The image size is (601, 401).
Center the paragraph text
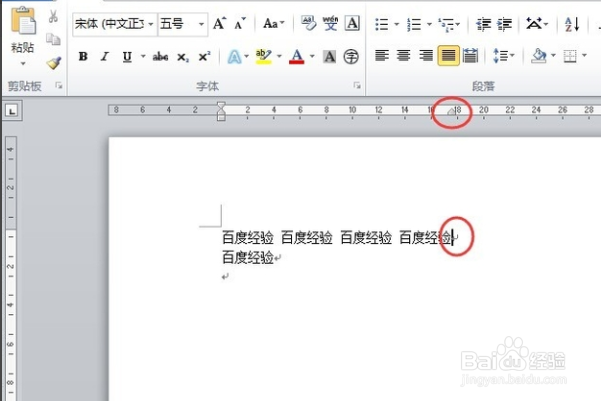pyautogui.click(x=403, y=56)
